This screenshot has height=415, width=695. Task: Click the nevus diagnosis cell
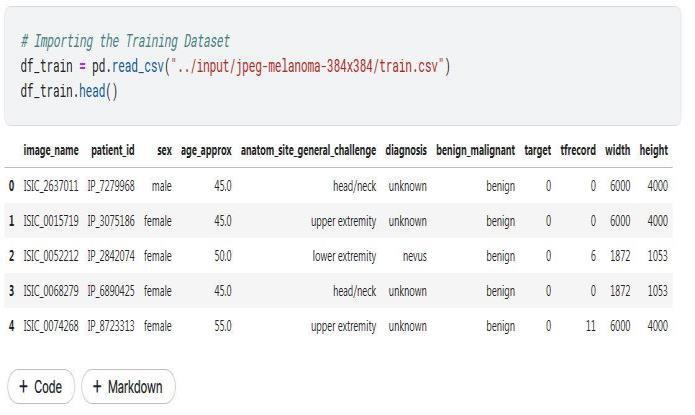[412, 256]
